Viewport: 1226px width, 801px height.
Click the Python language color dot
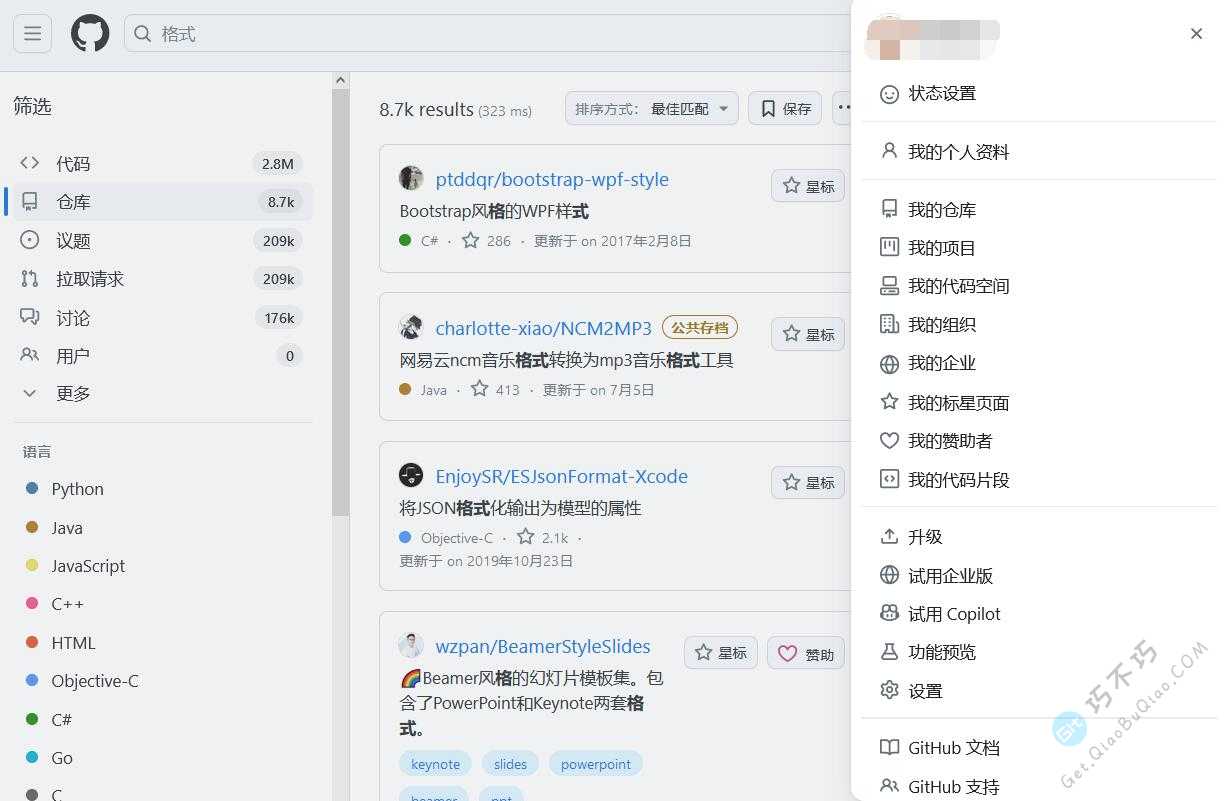click(33, 488)
